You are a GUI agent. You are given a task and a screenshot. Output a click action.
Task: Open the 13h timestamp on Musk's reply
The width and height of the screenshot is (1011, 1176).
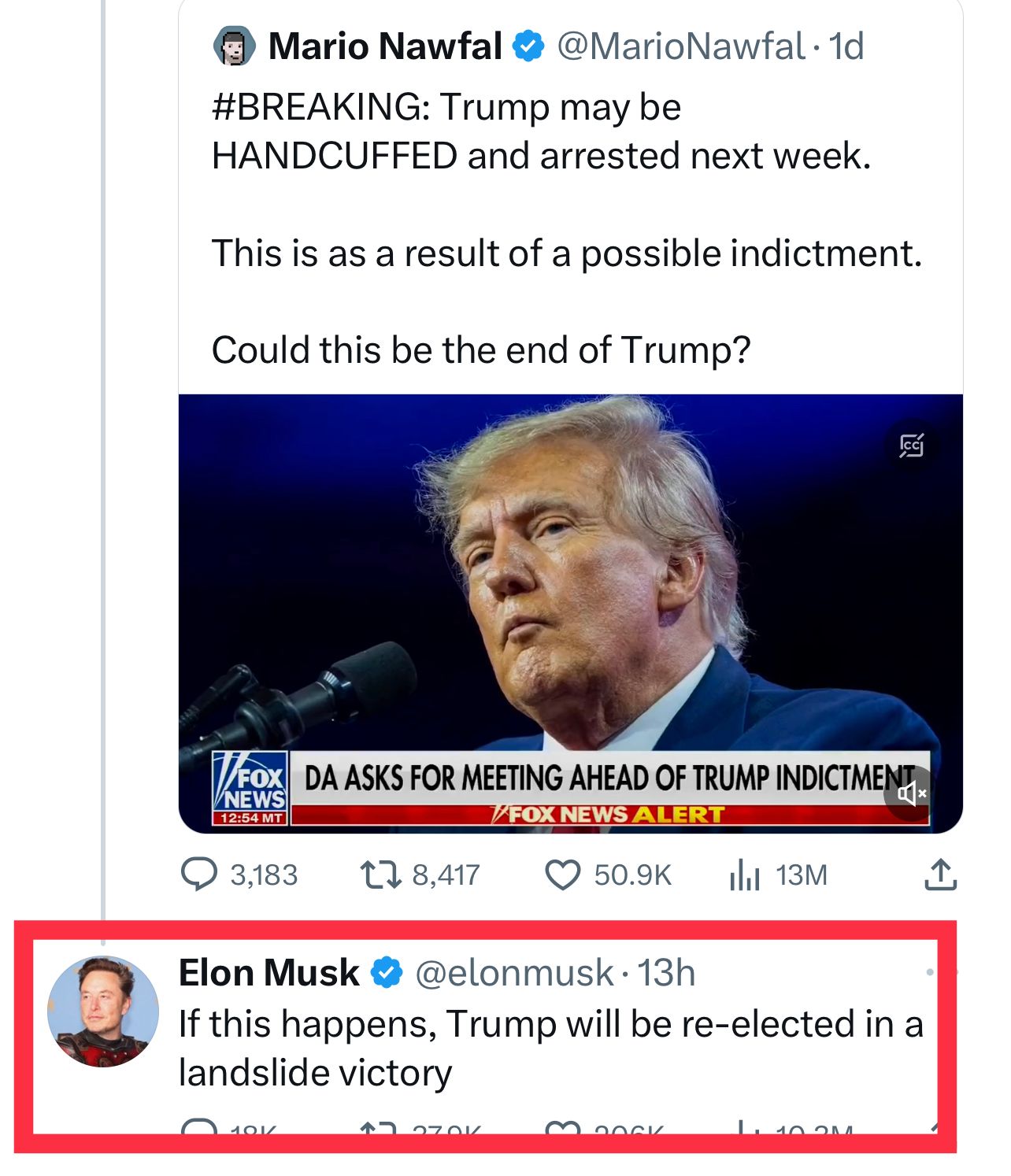click(x=666, y=973)
